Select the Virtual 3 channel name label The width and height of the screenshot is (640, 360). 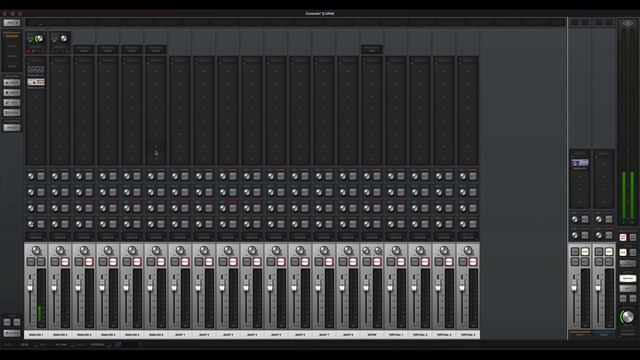pos(444,335)
